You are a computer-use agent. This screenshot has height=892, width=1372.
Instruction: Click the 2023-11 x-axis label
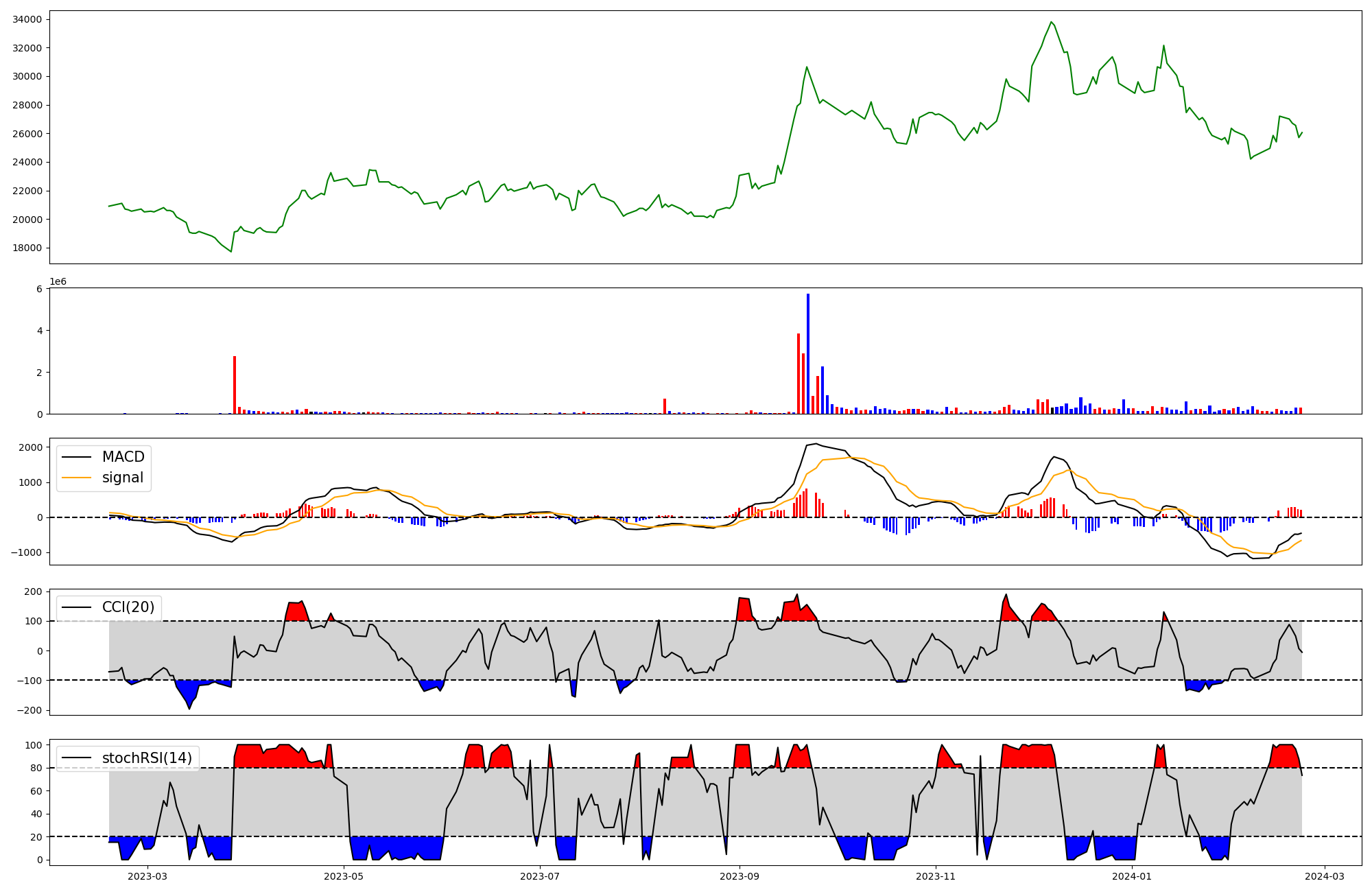click(936, 876)
